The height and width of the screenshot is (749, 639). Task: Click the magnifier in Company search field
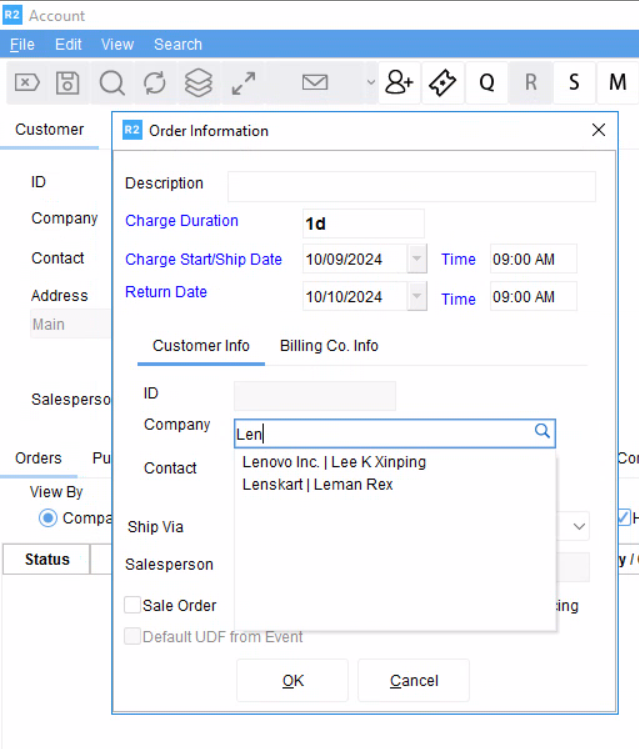(x=542, y=432)
